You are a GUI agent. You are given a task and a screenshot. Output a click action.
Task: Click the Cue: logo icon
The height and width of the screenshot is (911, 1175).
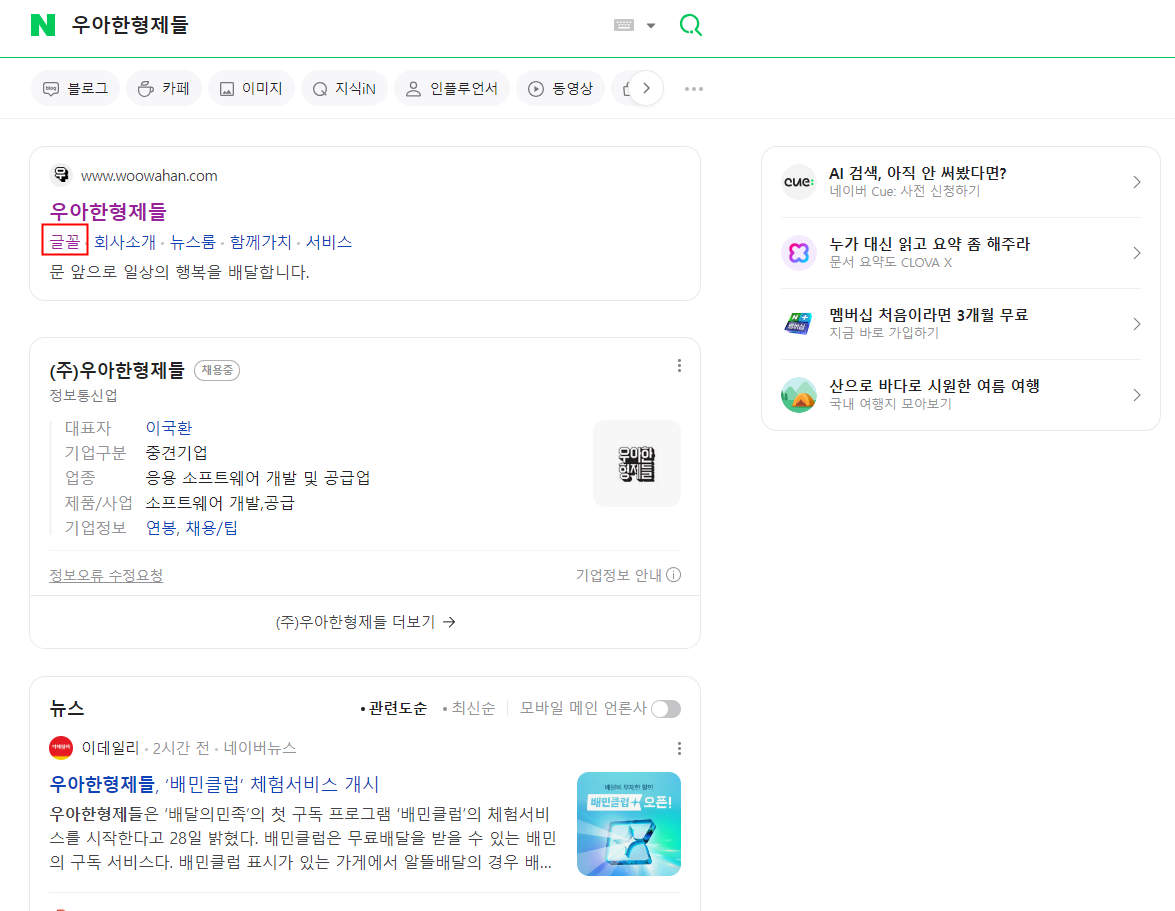point(799,182)
